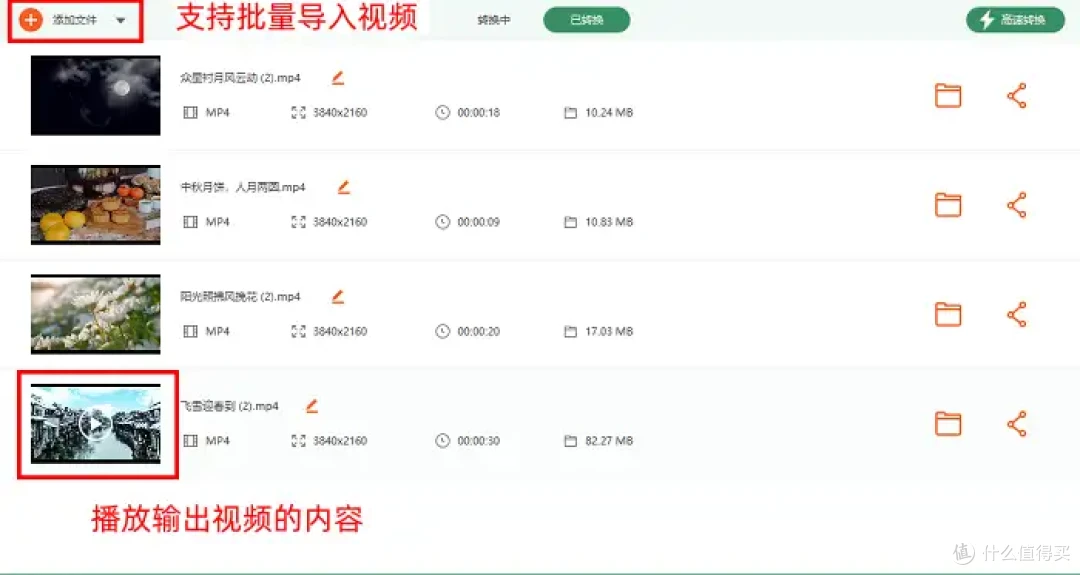
Task: Click the 00:00:30 duration text
Action: 478,441
